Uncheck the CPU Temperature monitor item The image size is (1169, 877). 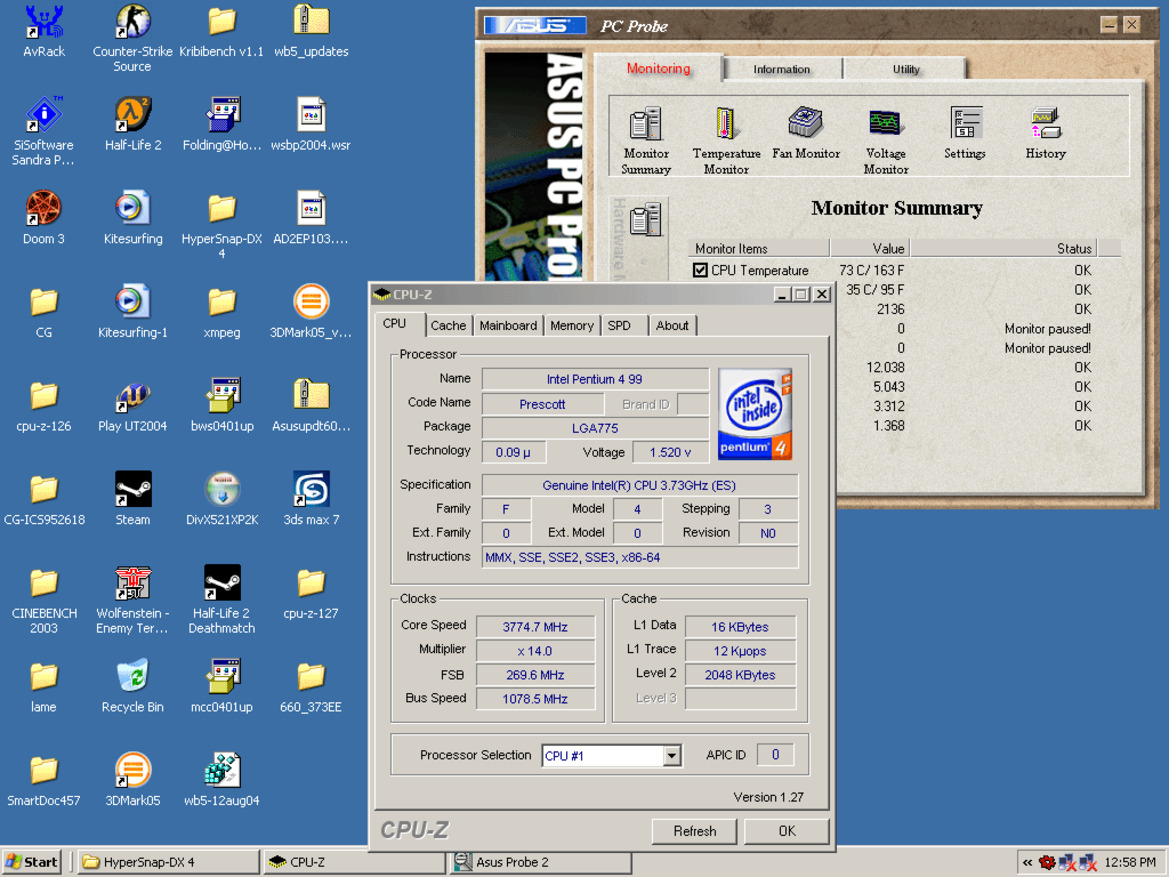coord(700,270)
